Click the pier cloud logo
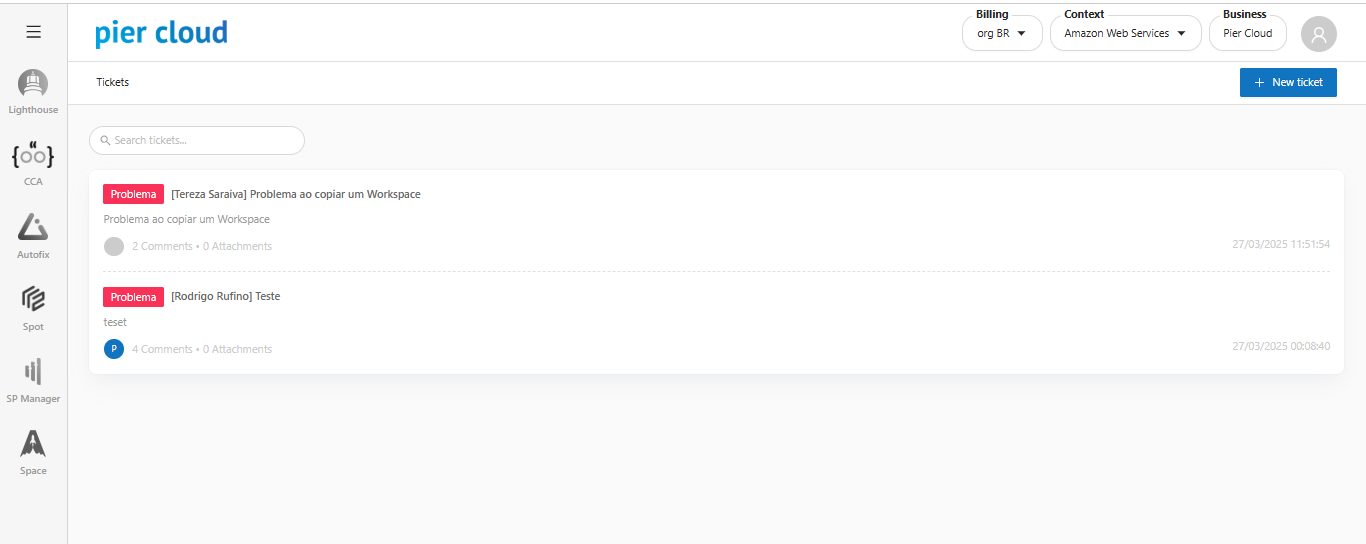Viewport: 1366px width, 544px height. coord(162,33)
